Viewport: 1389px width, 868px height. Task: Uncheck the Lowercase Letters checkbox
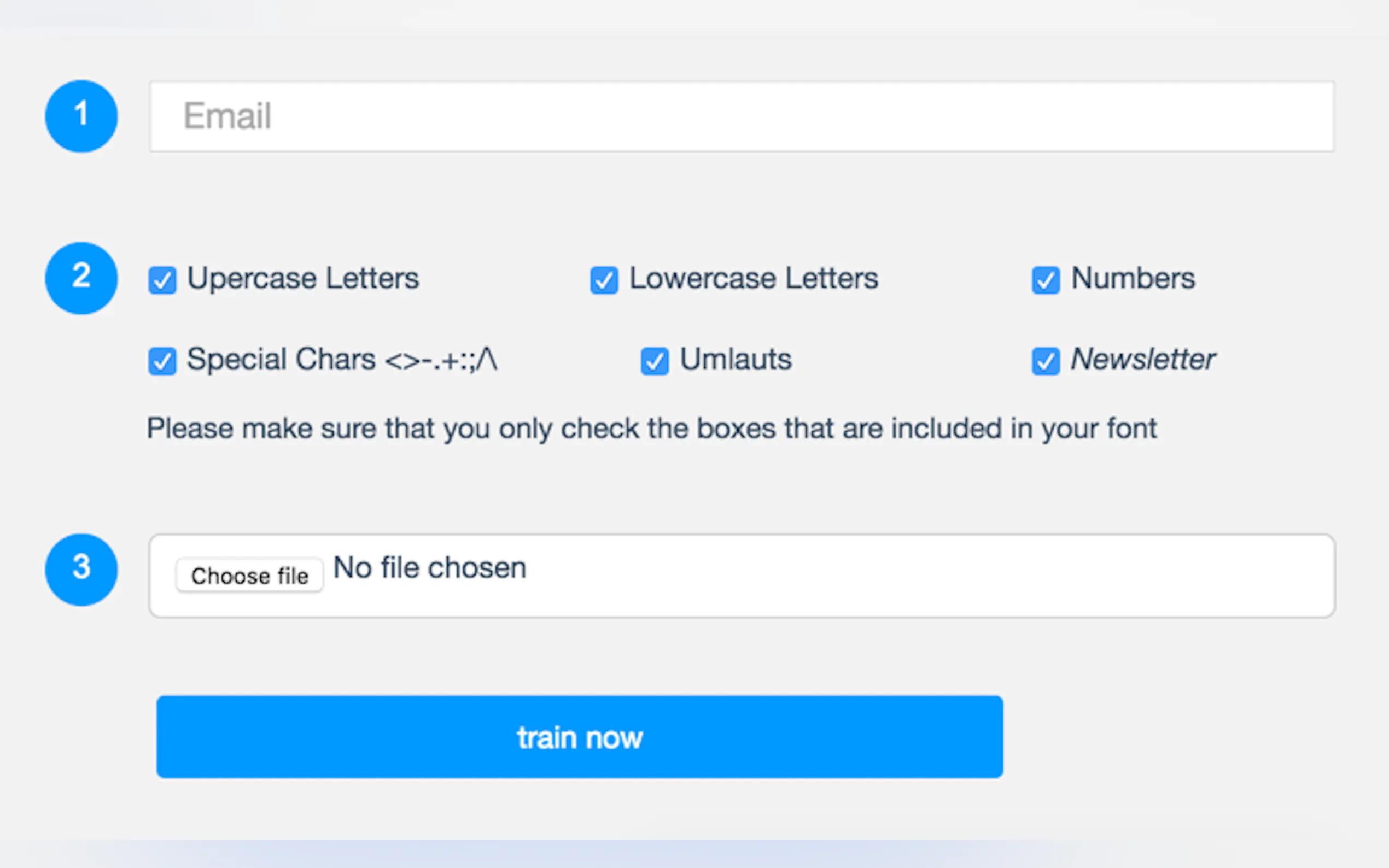coord(604,280)
